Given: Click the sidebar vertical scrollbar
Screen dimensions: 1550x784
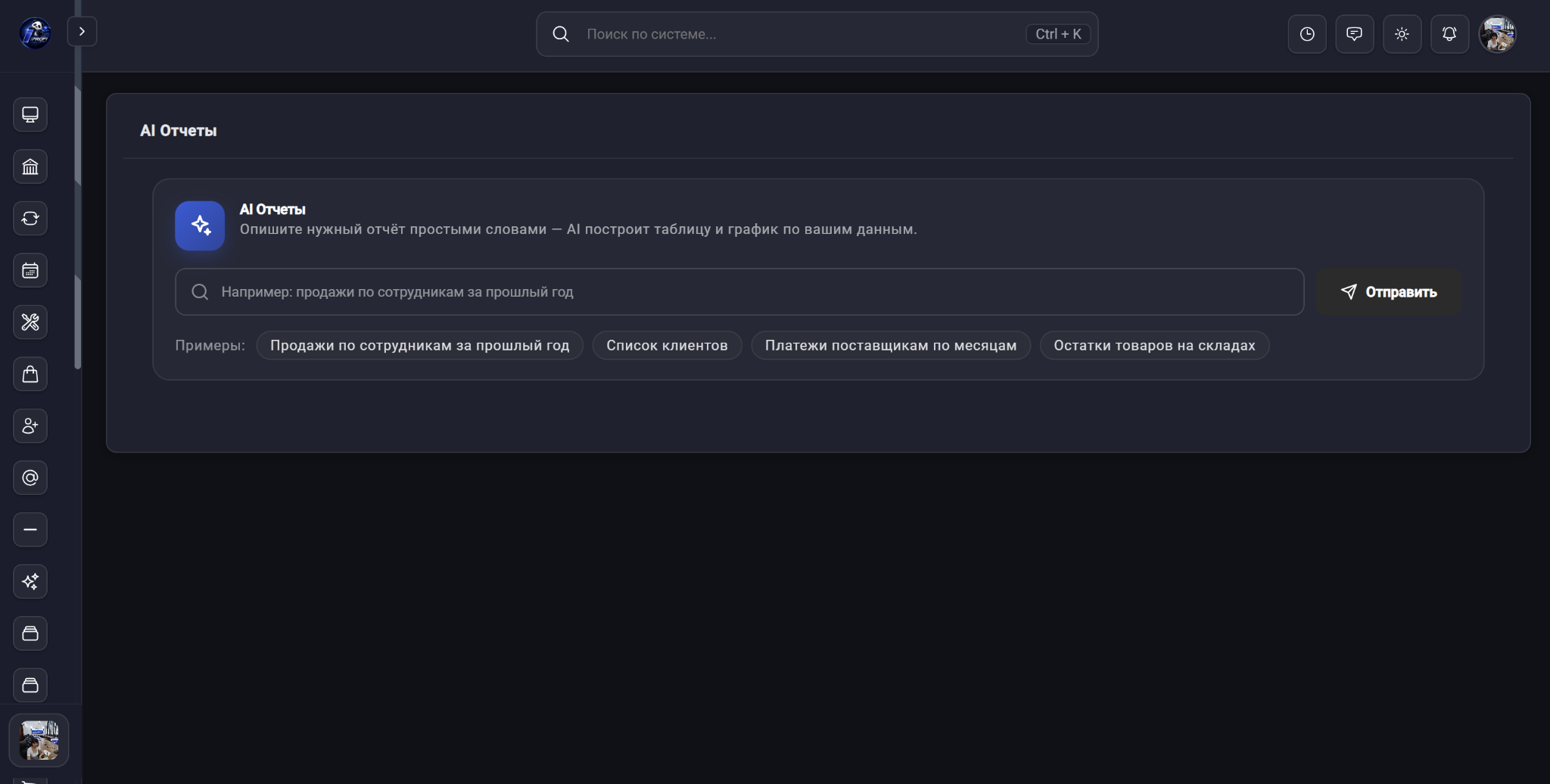Looking at the screenshot, I should 77,227.
